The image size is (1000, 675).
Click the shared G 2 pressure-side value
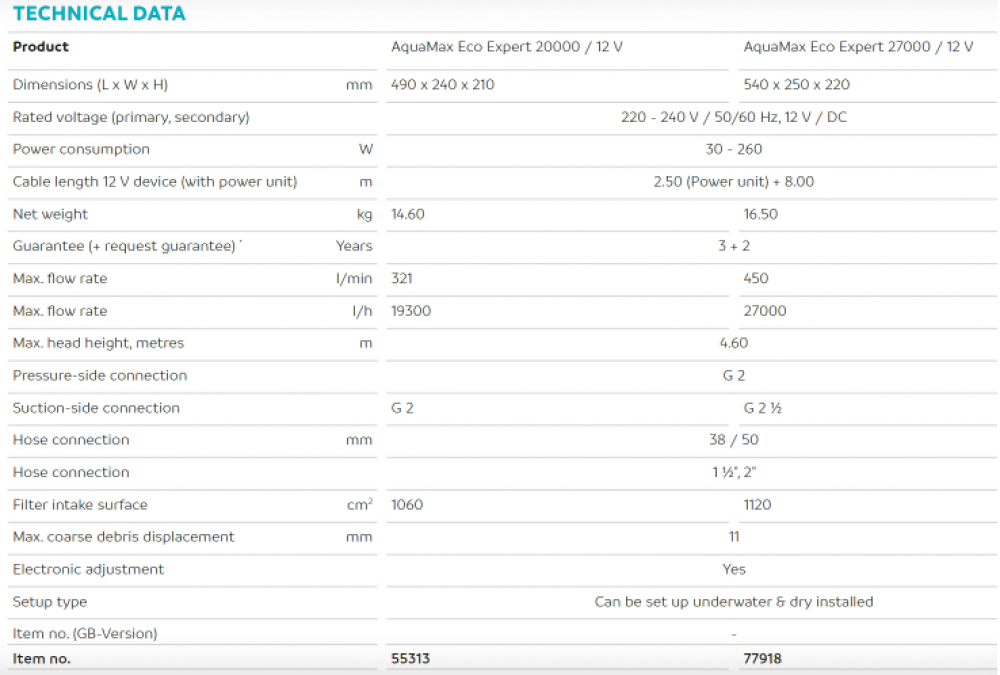click(x=733, y=376)
